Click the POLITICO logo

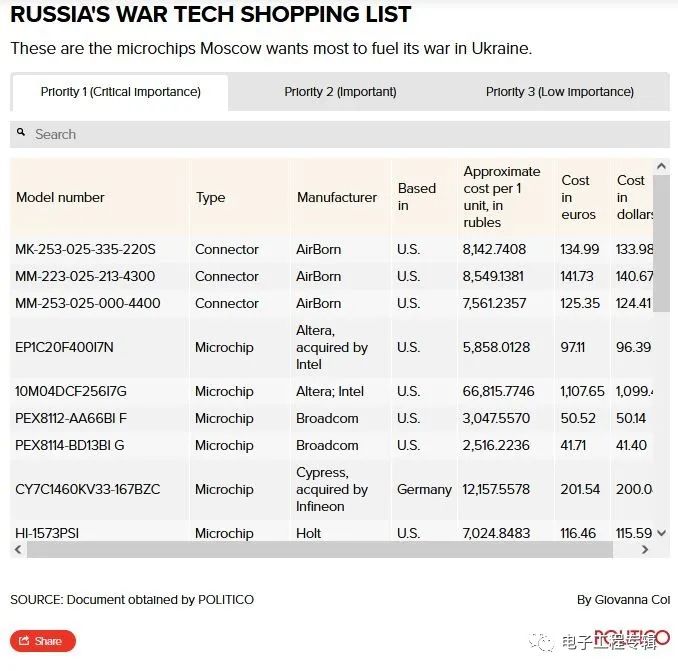point(632,638)
